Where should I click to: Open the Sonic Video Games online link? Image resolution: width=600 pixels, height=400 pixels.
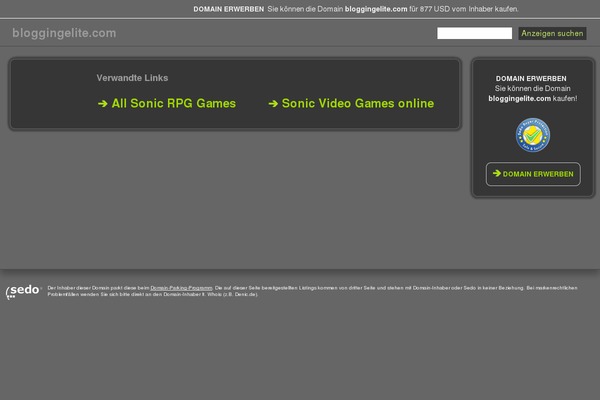pos(358,103)
